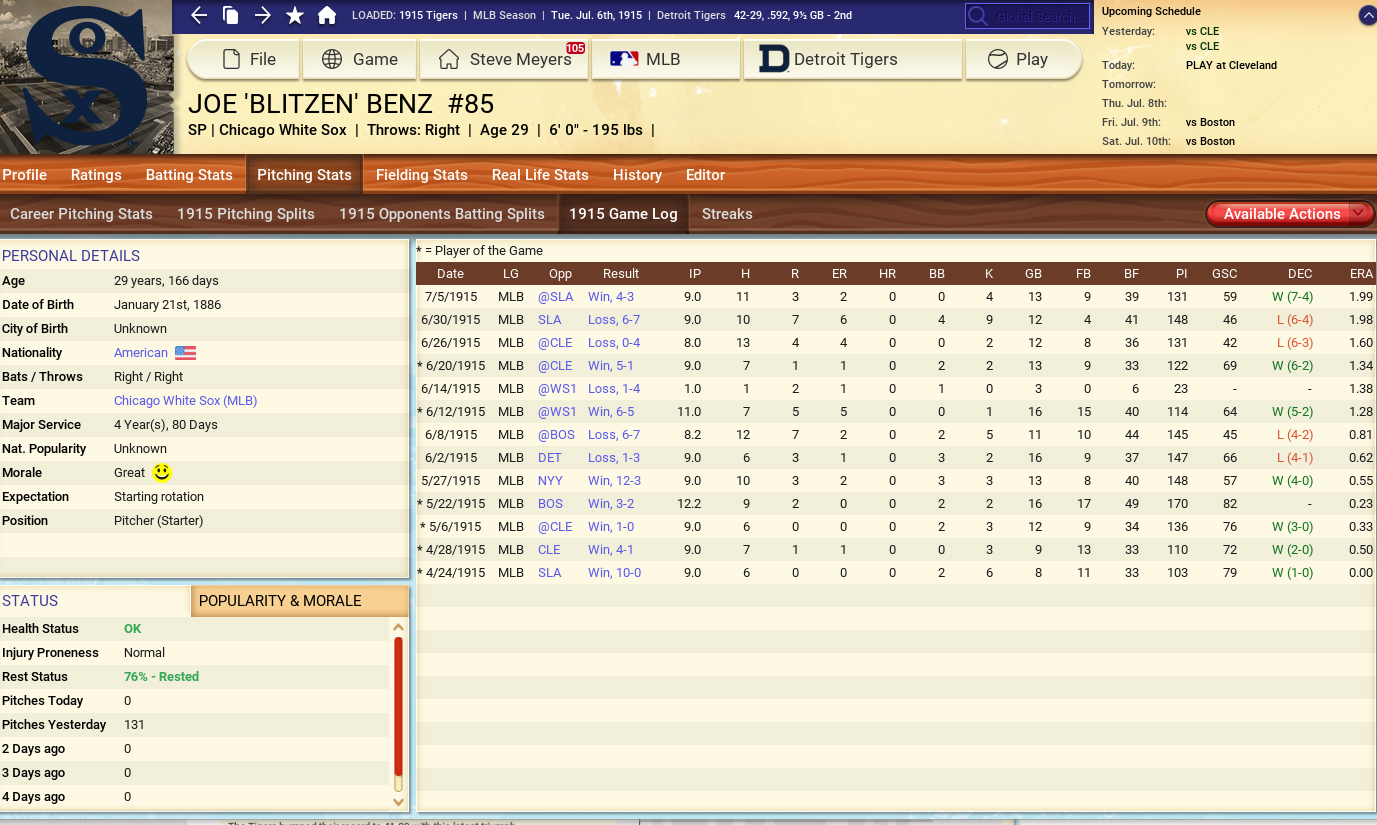
Task: Click the PI column header
Action: pyautogui.click(x=1181, y=274)
